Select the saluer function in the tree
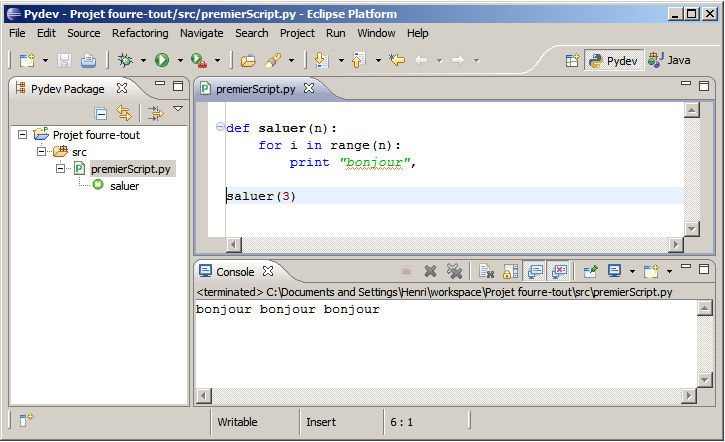This screenshot has width=725, height=442. coord(124,186)
